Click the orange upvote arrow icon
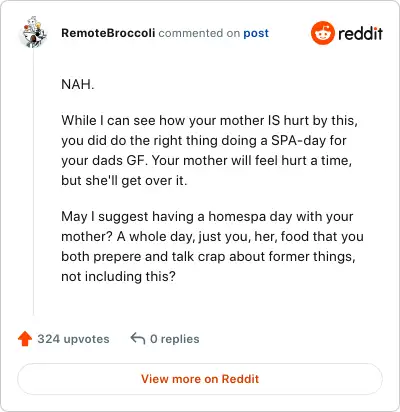 click(25, 339)
